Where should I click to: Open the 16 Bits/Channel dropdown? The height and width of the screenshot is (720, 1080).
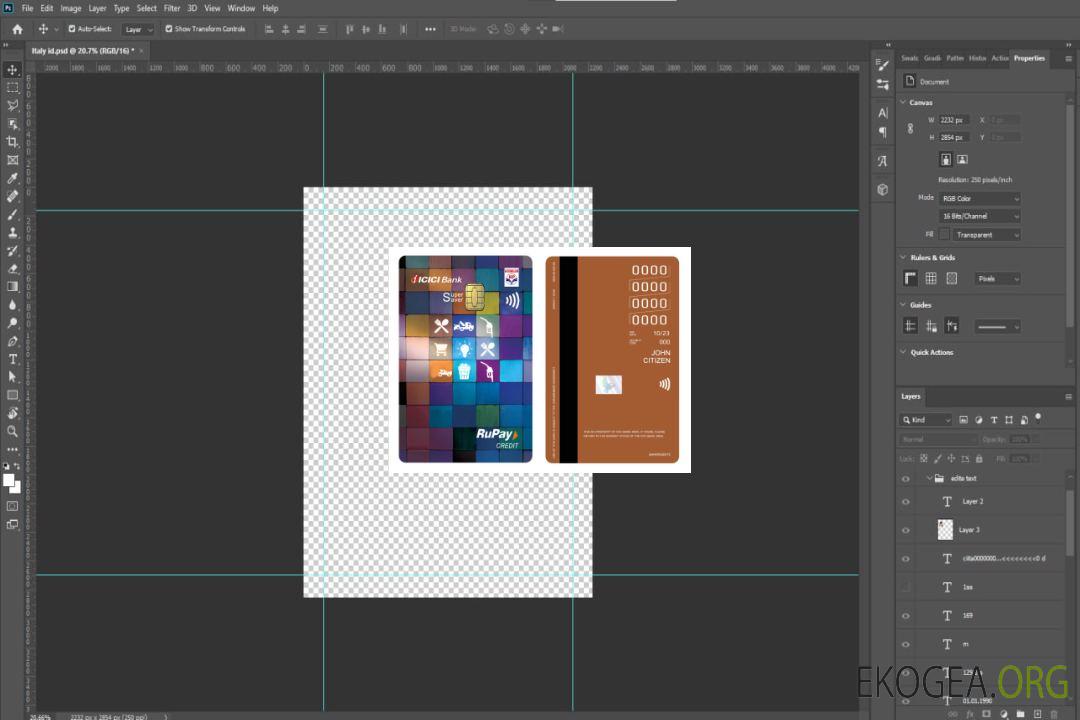pos(980,216)
